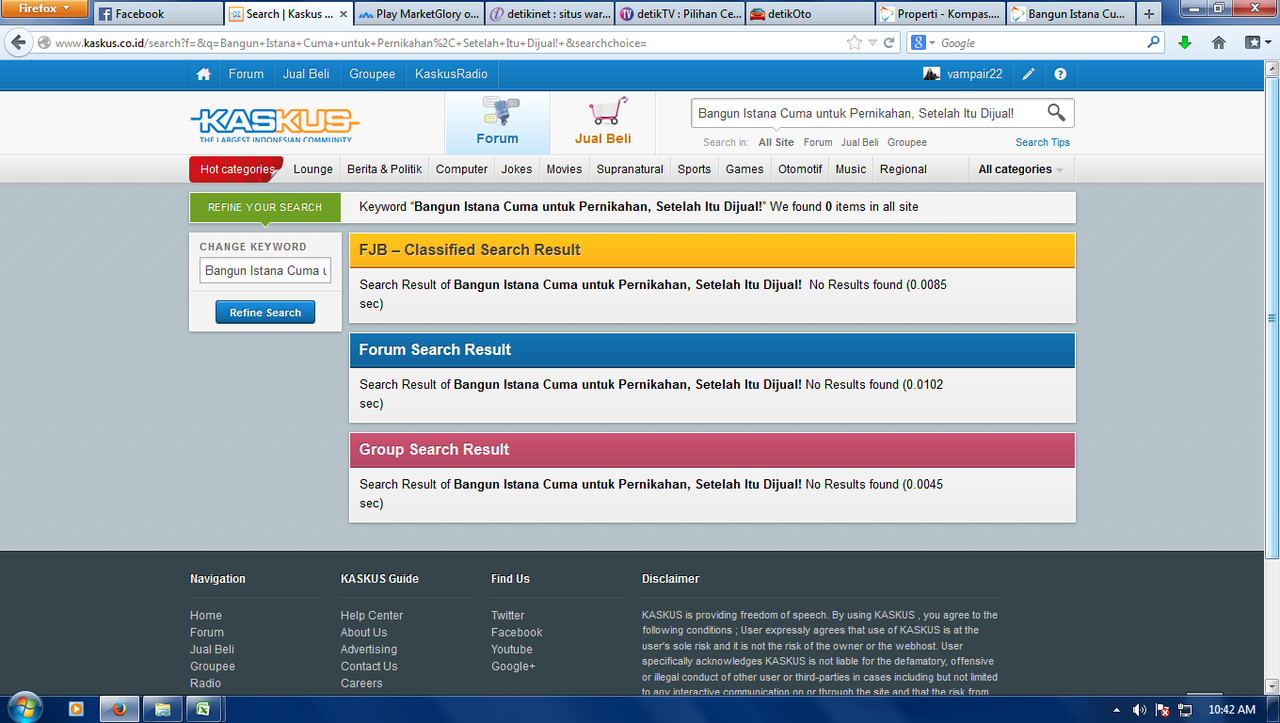Image resolution: width=1280 pixels, height=723 pixels.
Task: Select the Forum search scope
Action: point(817,142)
